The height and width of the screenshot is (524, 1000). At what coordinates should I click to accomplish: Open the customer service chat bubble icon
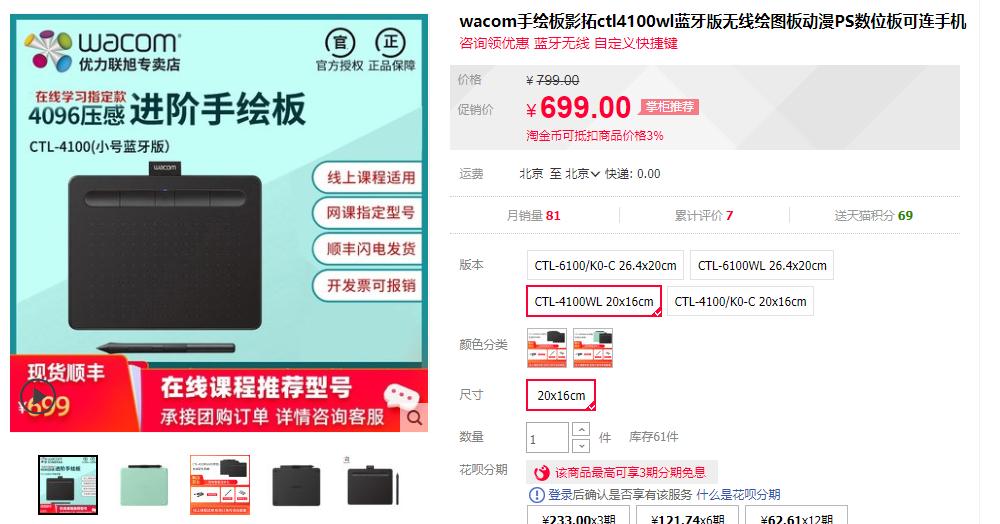402,396
